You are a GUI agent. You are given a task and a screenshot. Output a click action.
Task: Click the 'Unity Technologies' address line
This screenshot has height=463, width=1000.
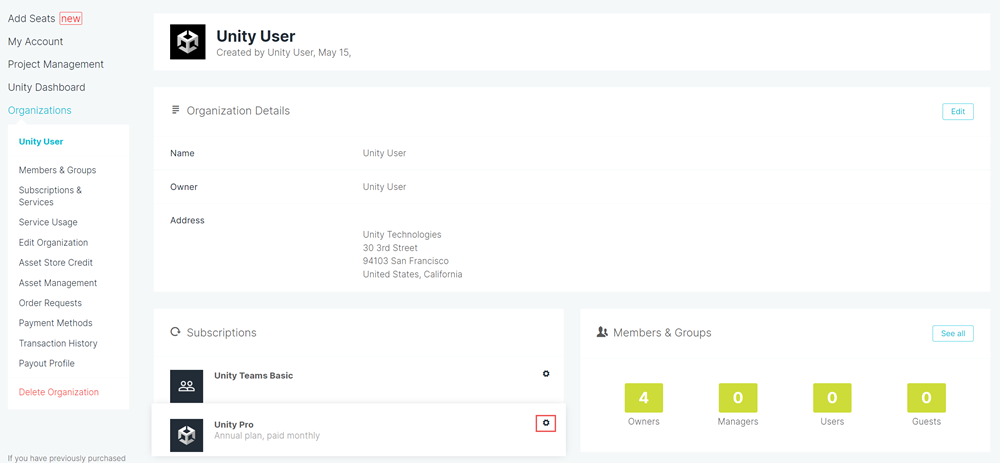tap(402, 235)
